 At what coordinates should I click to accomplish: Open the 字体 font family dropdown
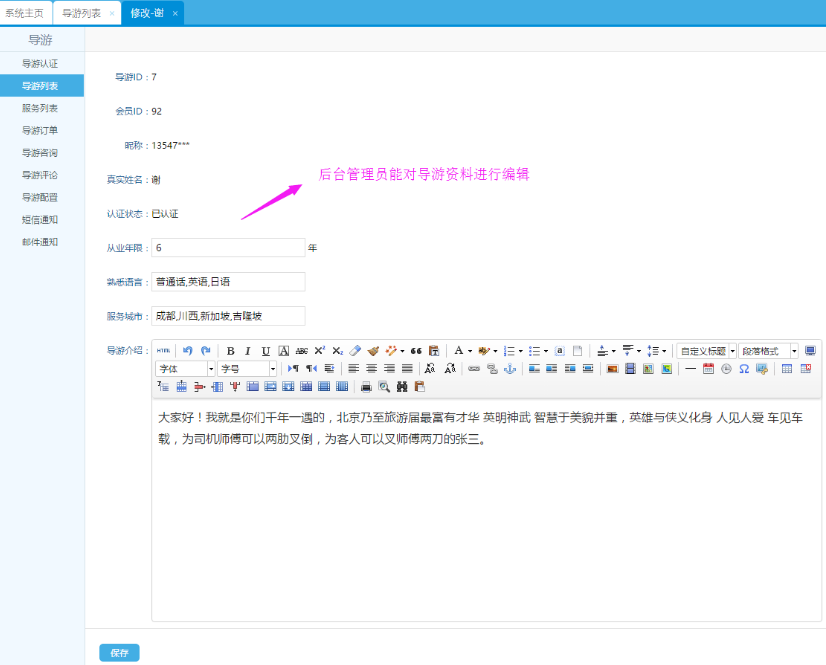(x=185, y=369)
